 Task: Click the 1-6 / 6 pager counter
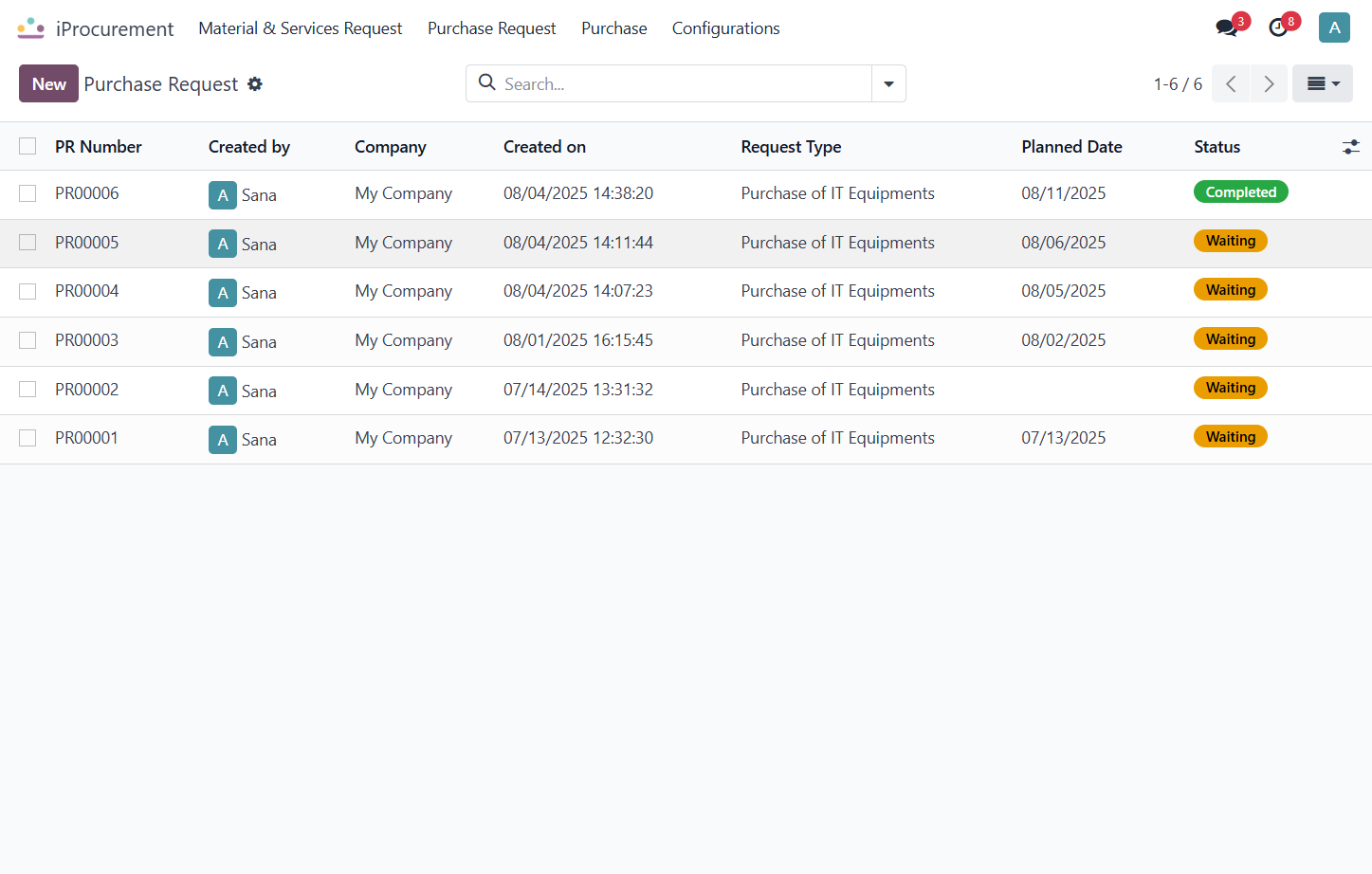[1178, 84]
